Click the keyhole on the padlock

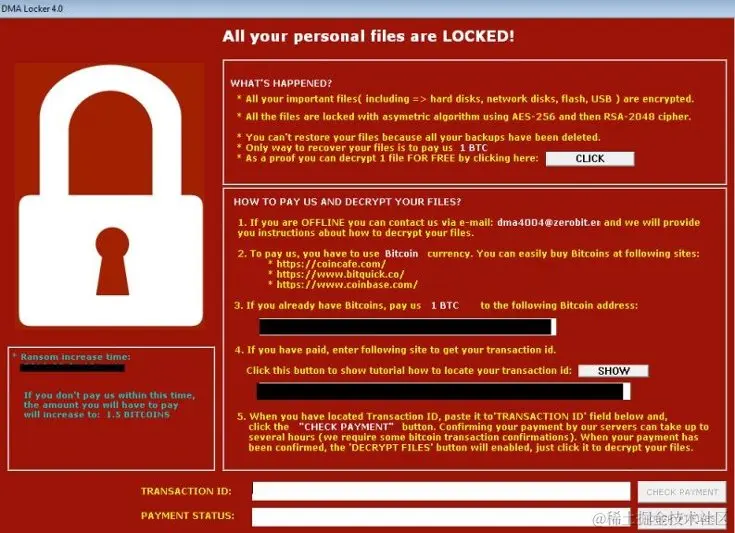coord(112,261)
